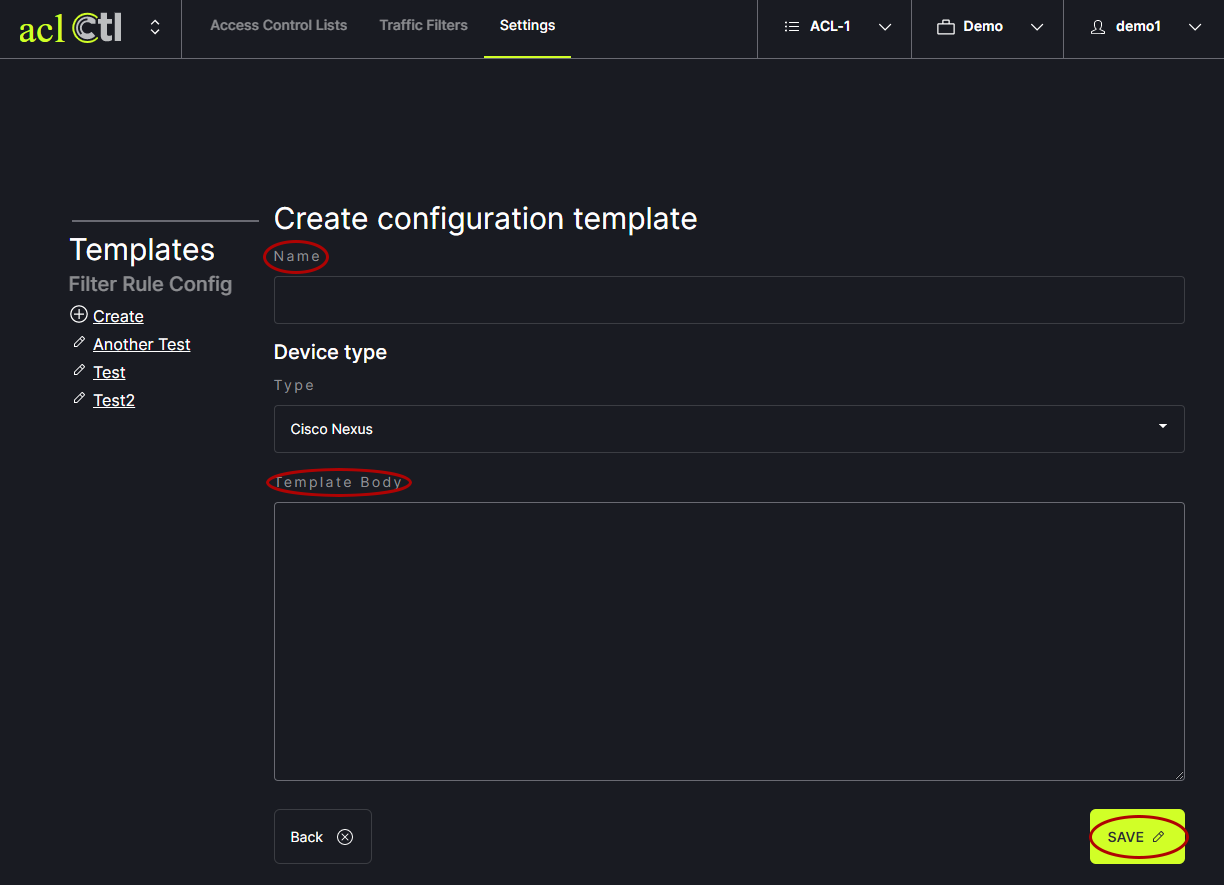Focus the Name input field

(x=729, y=300)
